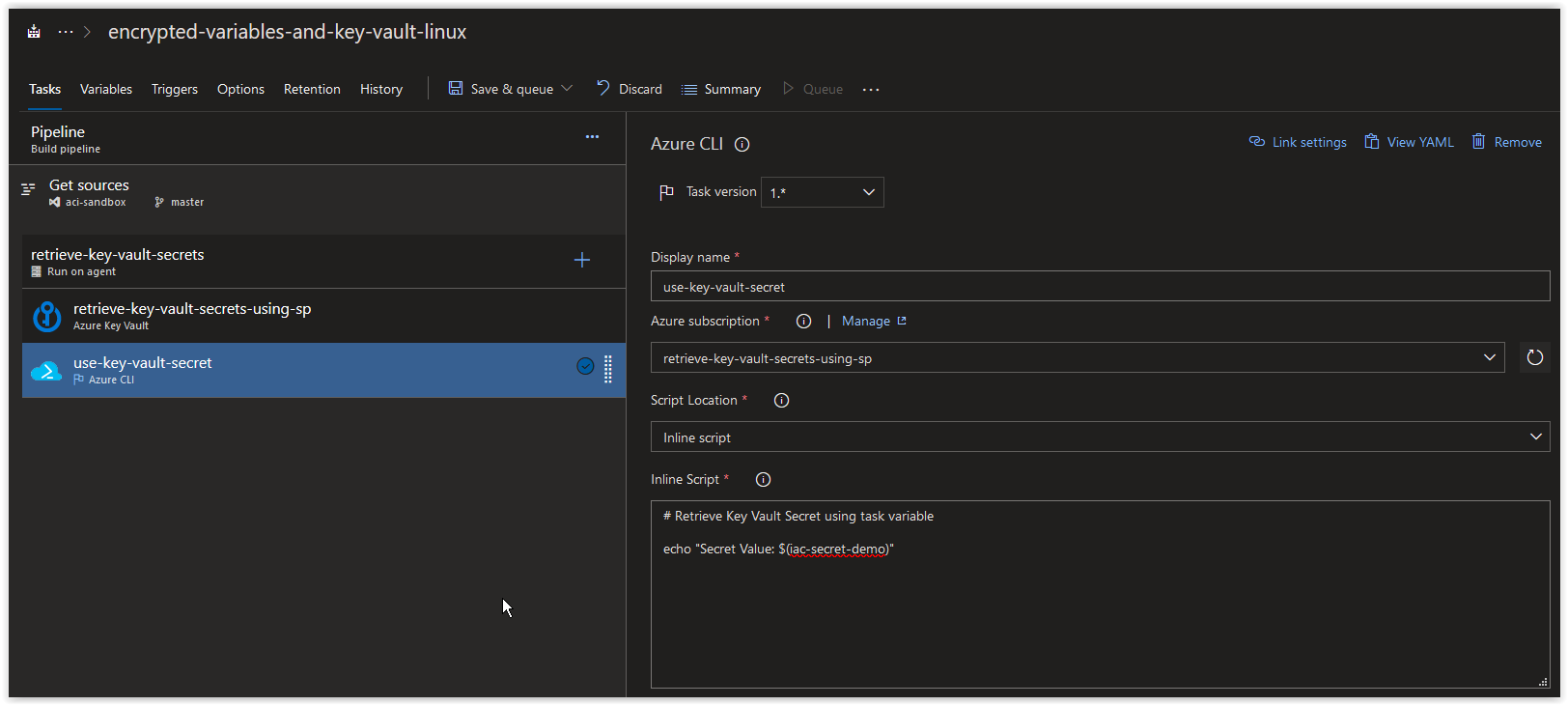1568x705 pixels.
Task: Open the Triggers tab
Action: point(175,89)
